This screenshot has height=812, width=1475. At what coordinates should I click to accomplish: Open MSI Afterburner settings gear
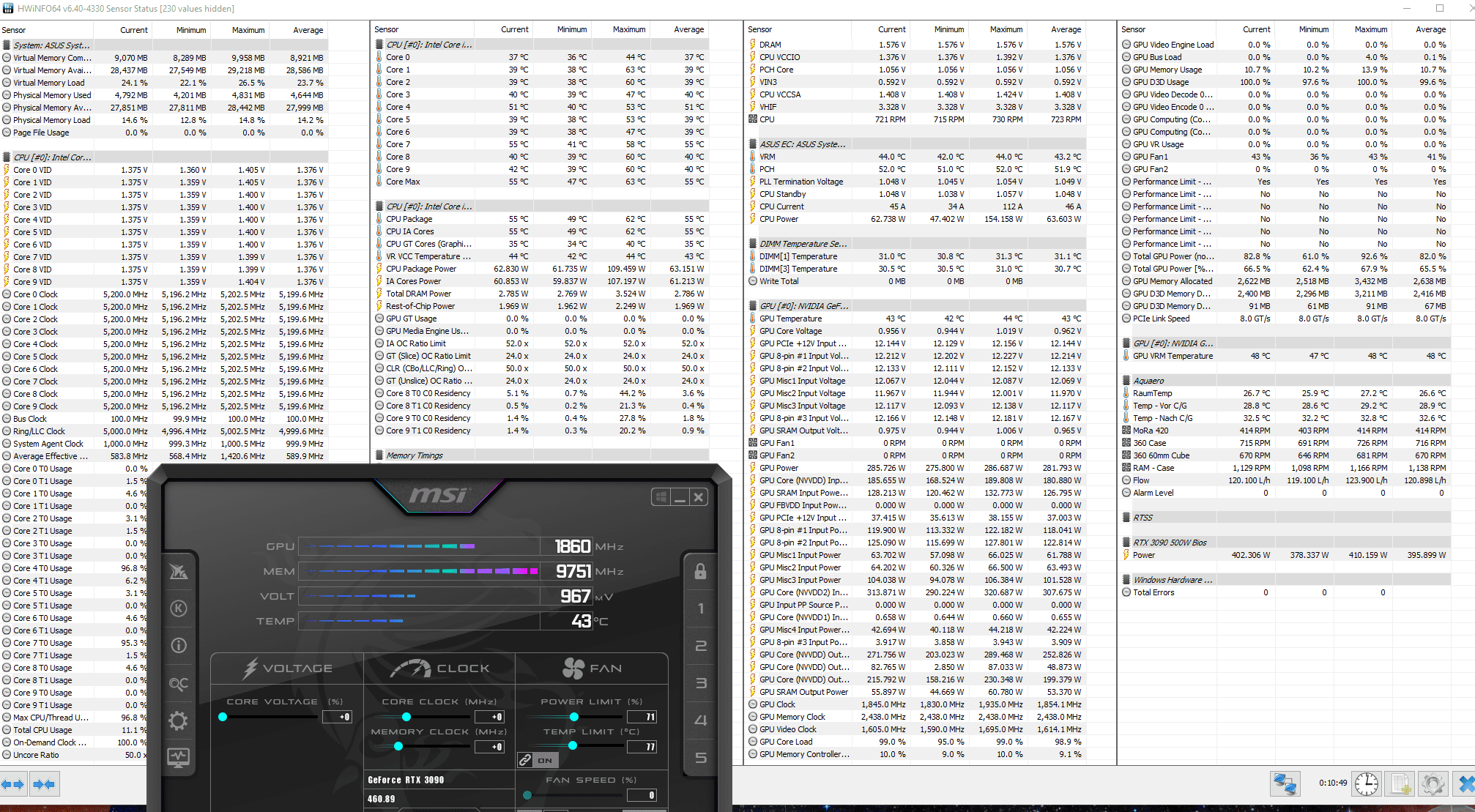pyautogui.click(x=179, y=720)
